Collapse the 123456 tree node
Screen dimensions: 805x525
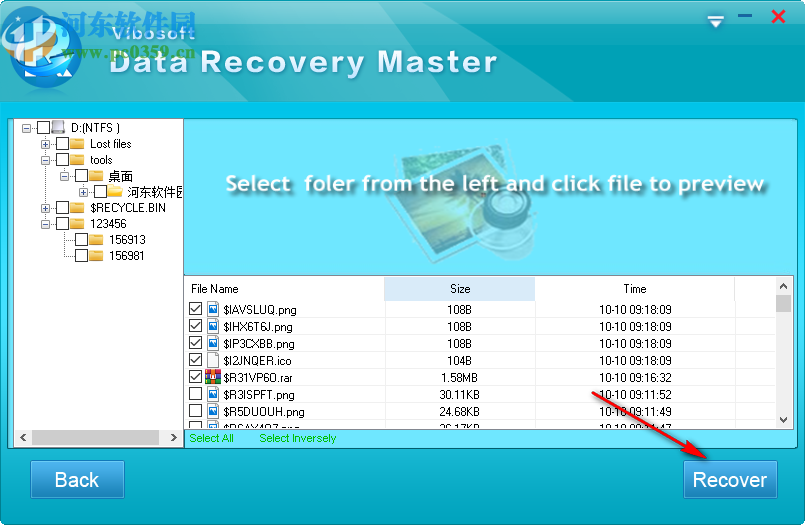pos(45,224)
